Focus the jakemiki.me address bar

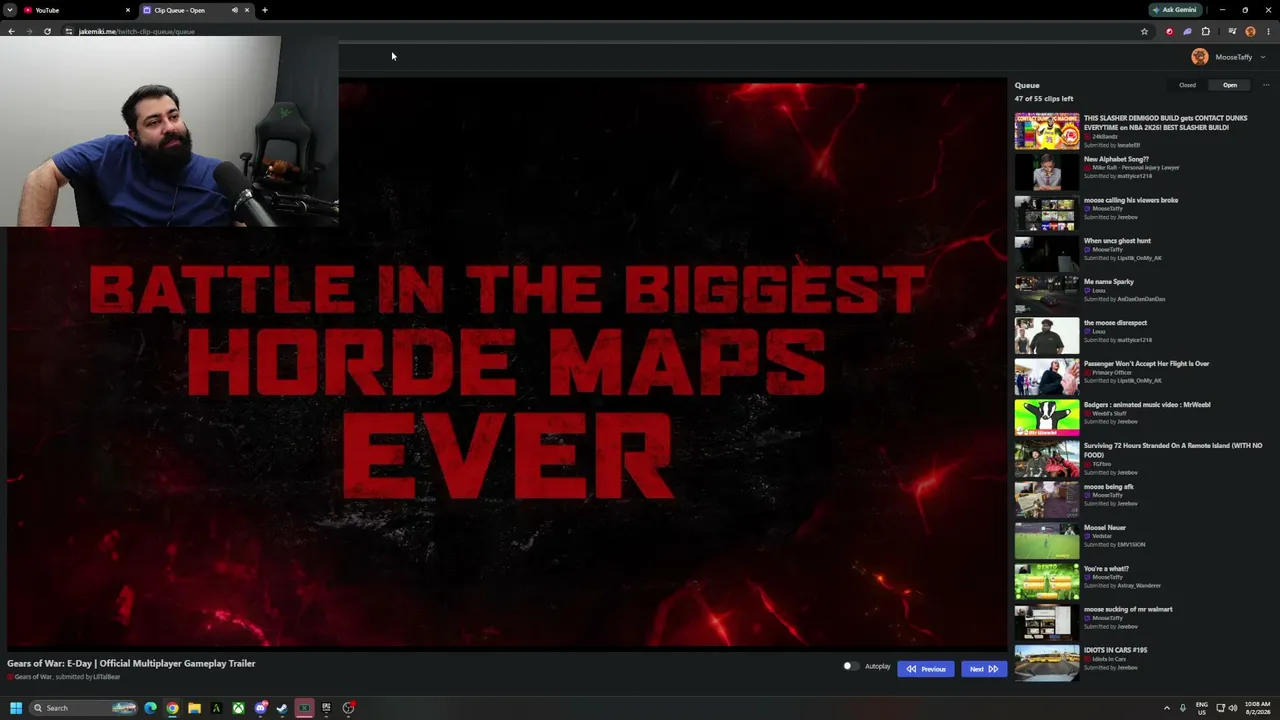(x=600, y=31)
